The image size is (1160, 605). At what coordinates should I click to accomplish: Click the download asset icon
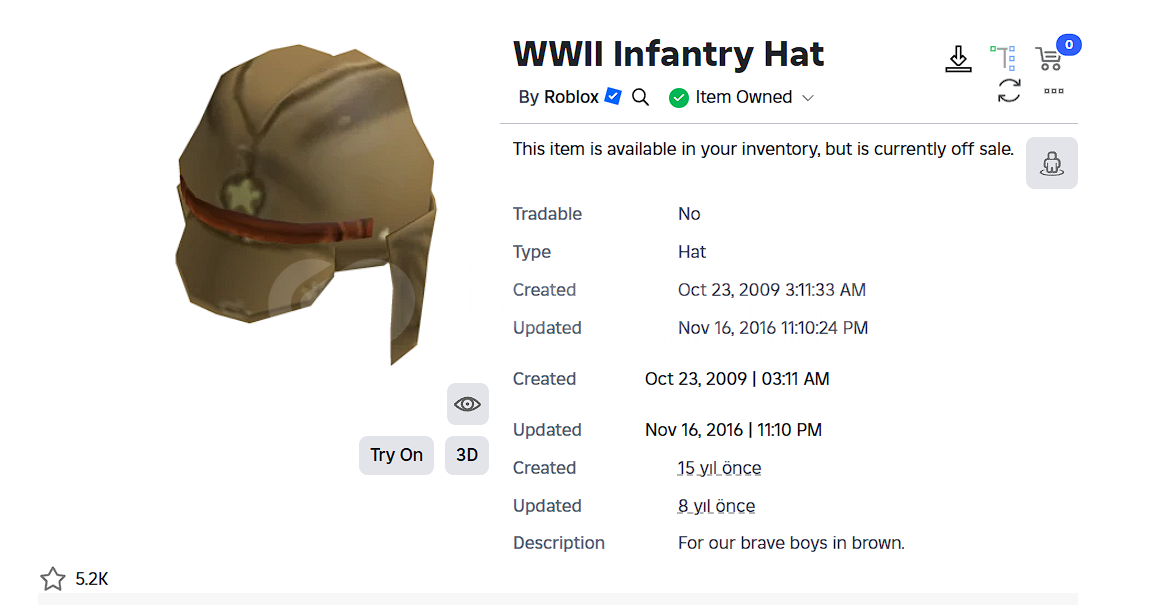click(958, 59)
